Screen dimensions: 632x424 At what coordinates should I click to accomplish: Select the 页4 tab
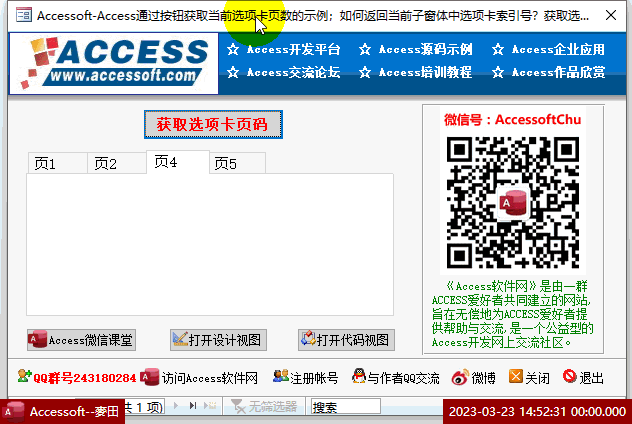click(x=178, y=162)
